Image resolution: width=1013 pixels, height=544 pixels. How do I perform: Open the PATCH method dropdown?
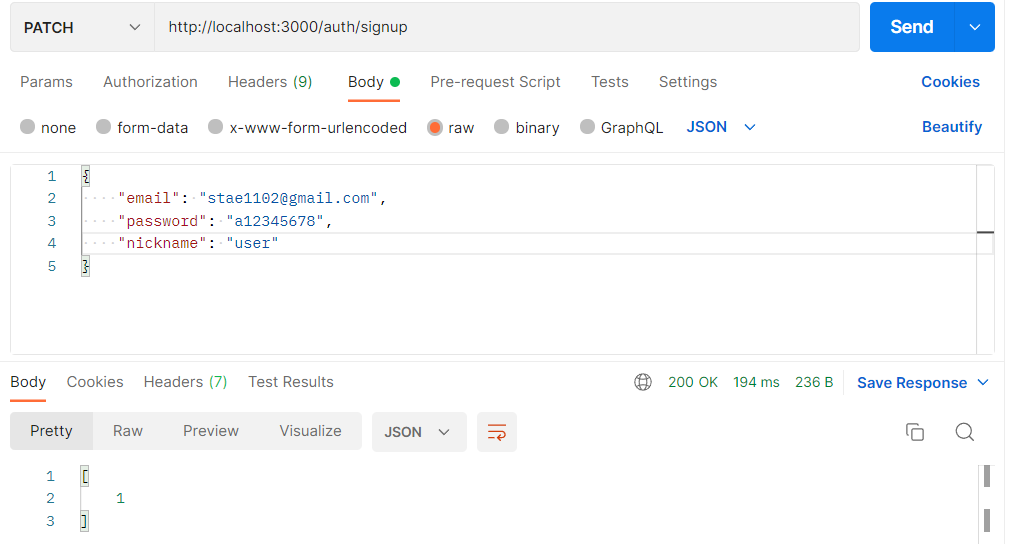pos(82,27)
